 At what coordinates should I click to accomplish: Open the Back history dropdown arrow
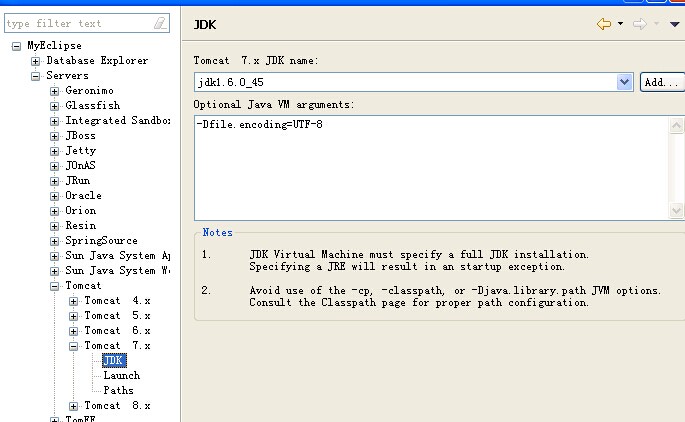620,24
